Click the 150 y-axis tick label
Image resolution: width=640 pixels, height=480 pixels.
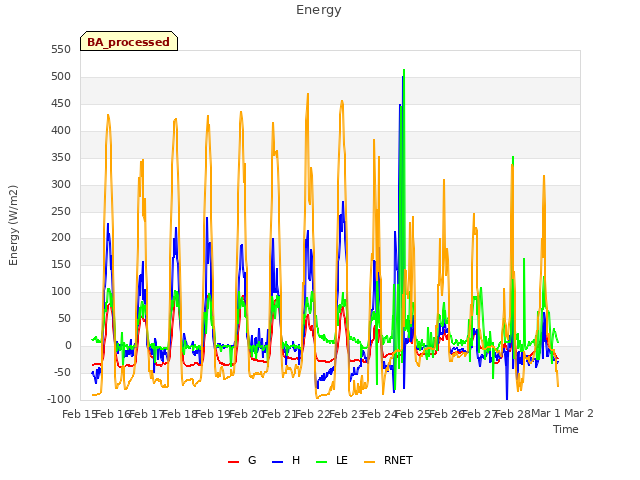point(61,264)
